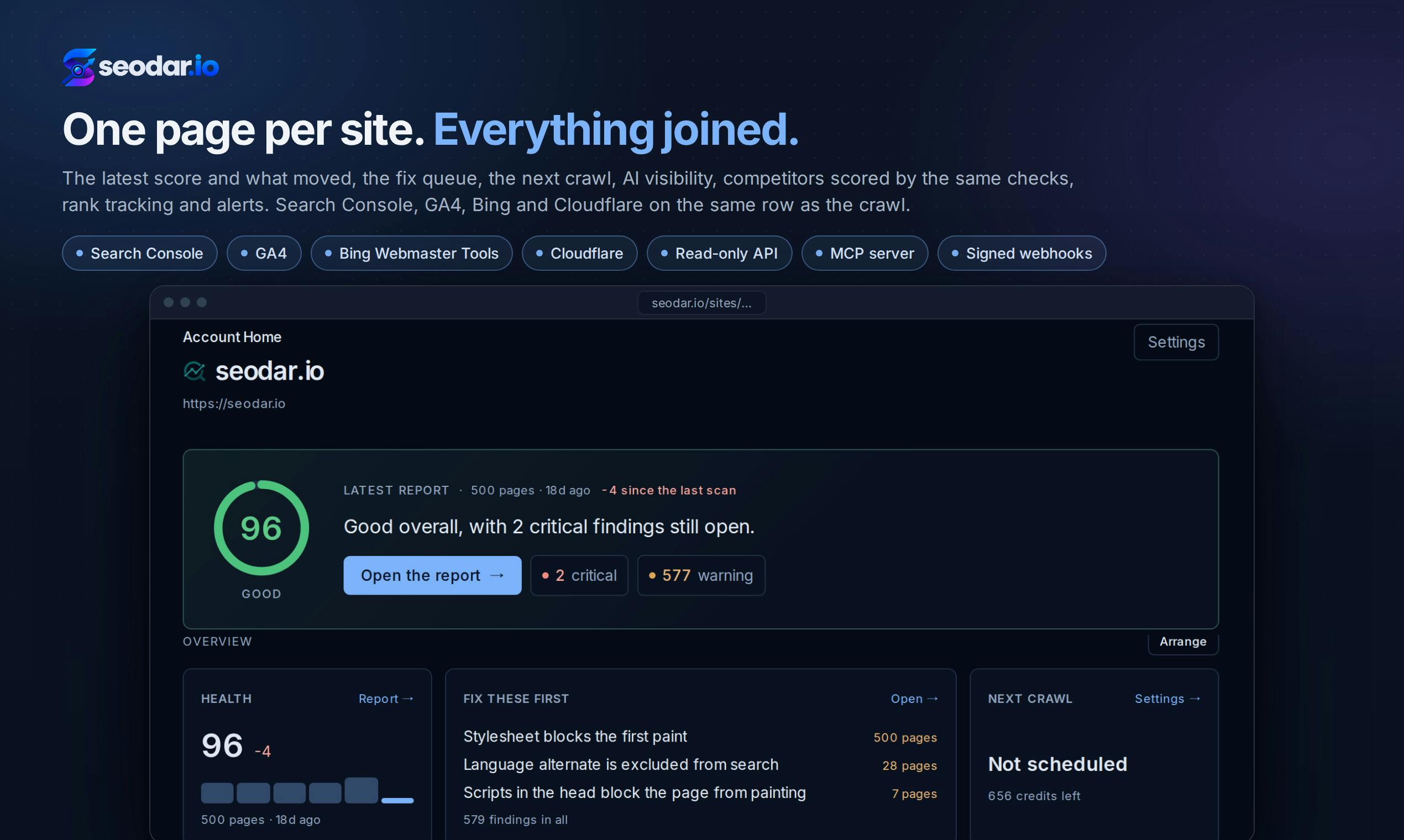Viewport: 1404px width, 840px height.
Task: Click the health history bar chart
Action: 307,791
